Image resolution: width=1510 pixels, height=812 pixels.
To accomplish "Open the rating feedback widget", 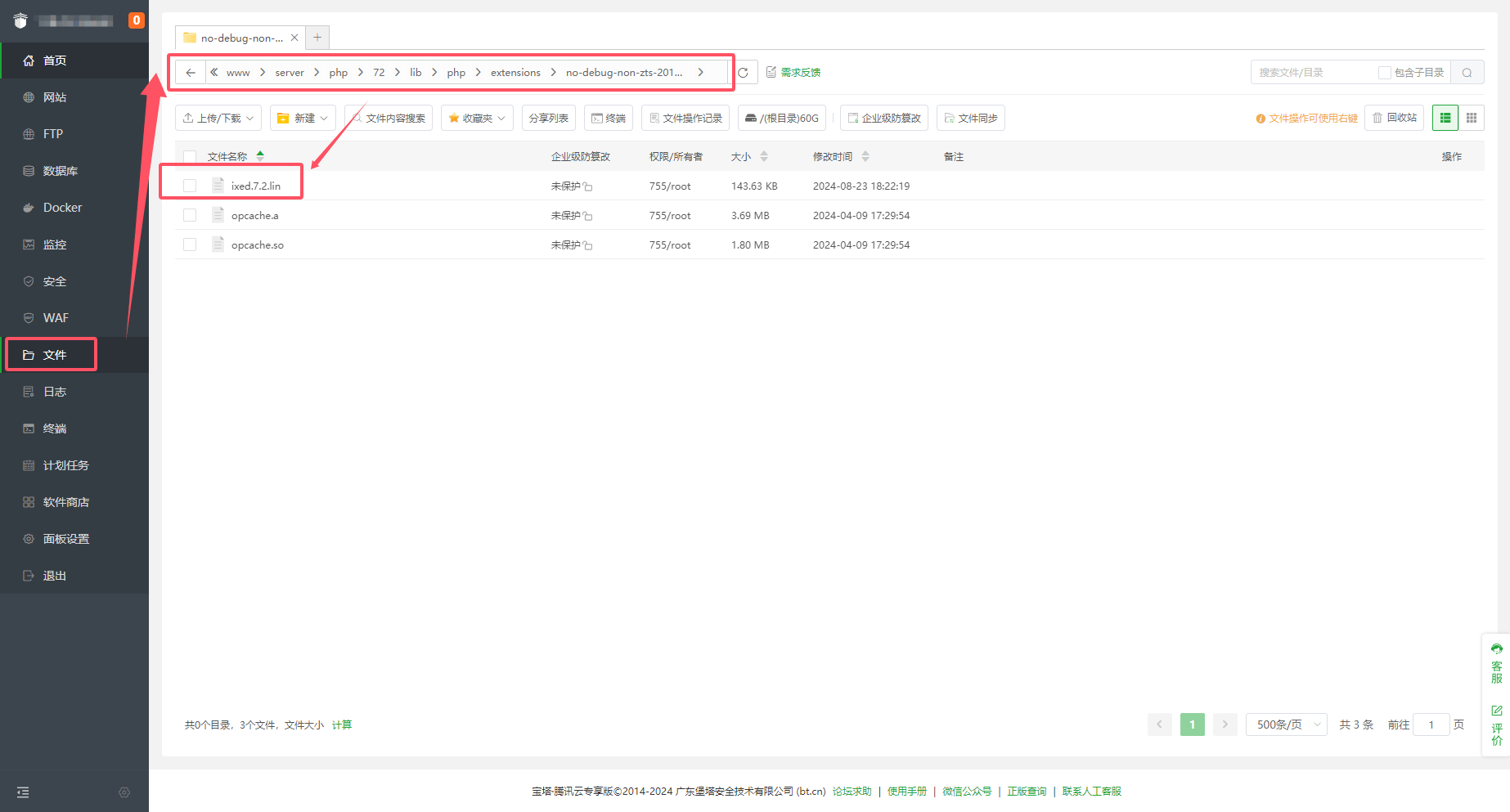I will click(1496, 725).
